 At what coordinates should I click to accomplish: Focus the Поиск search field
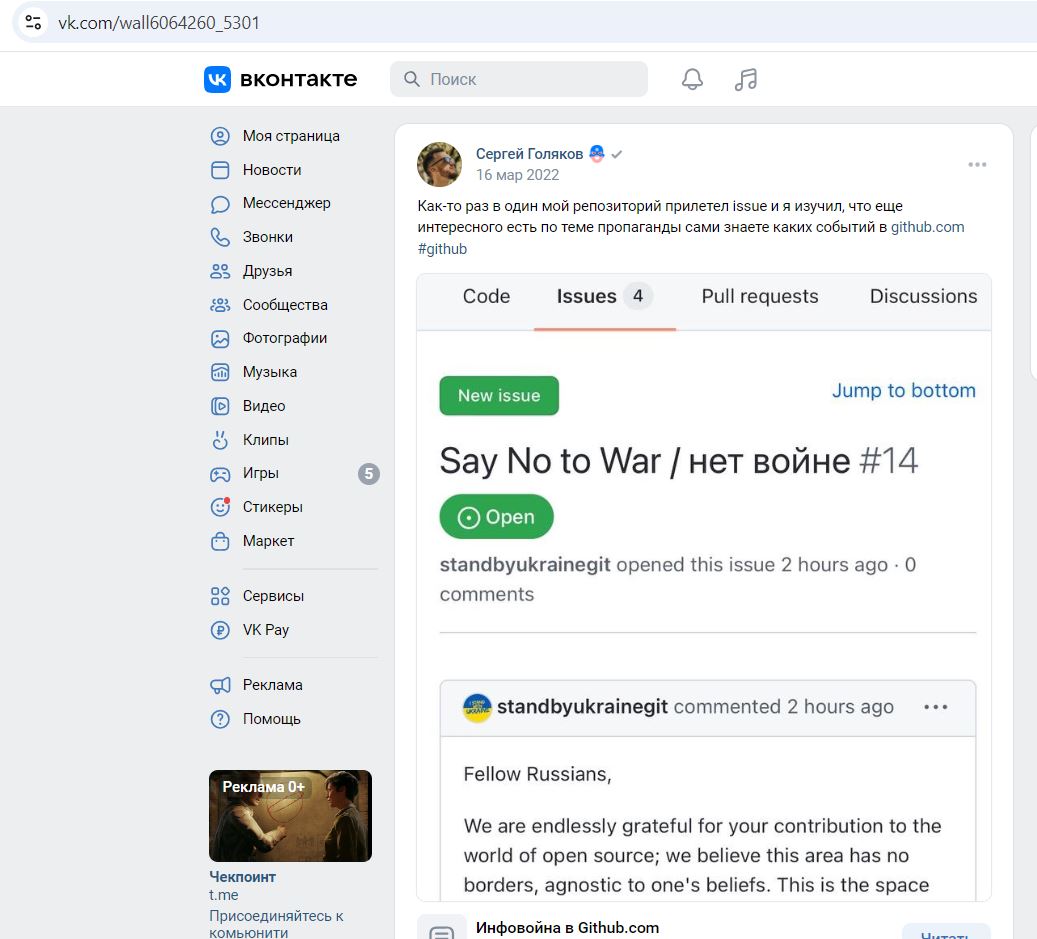point(518,79)
